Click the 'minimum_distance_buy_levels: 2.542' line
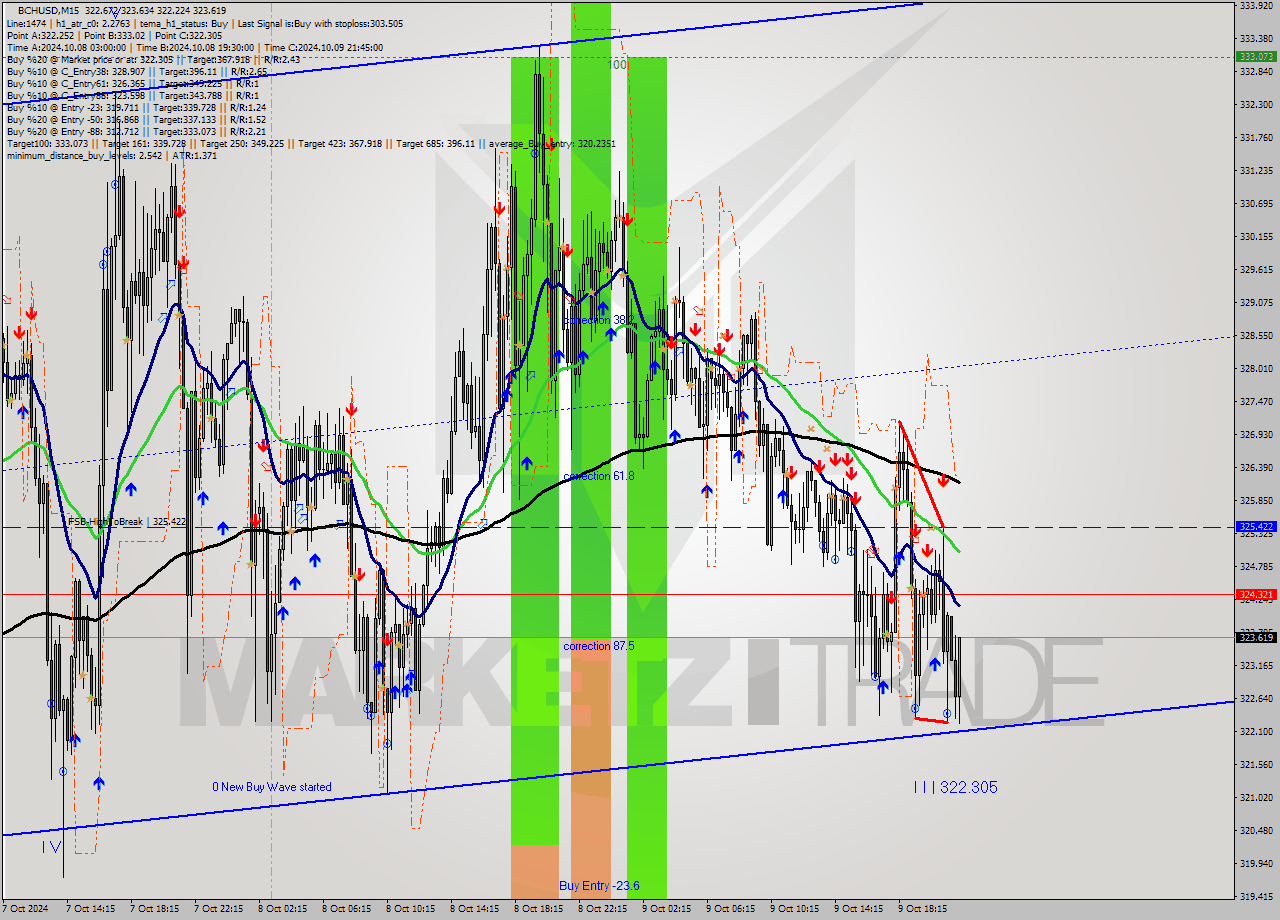1280x920 pixels. point(111,155)
